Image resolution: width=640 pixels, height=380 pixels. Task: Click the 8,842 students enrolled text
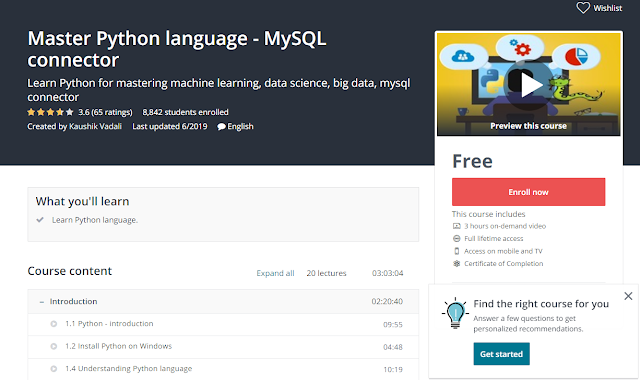pyautogui.click(x=185, y=112)
